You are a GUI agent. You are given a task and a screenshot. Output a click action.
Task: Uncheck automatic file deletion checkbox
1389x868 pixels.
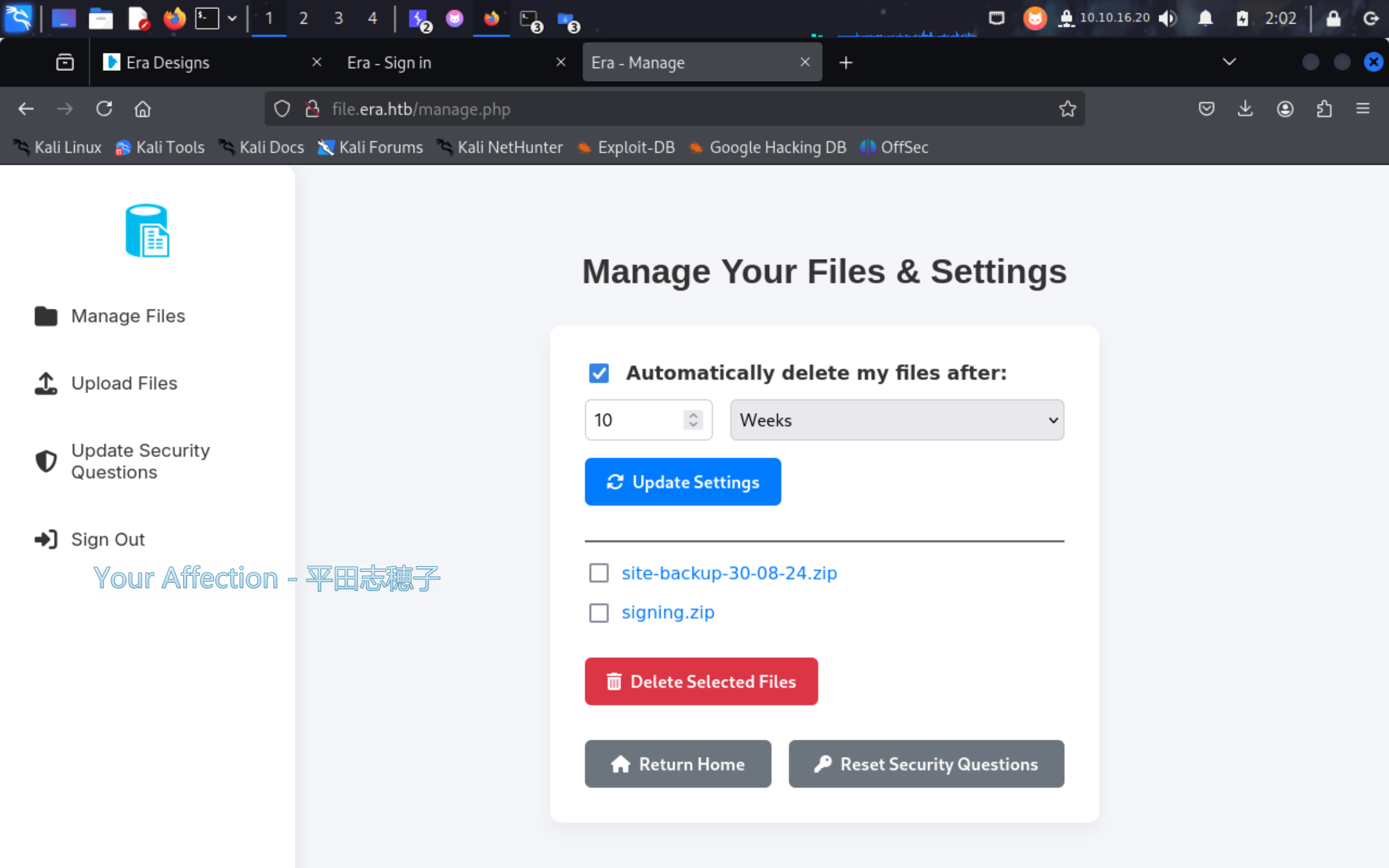(599, 373)
